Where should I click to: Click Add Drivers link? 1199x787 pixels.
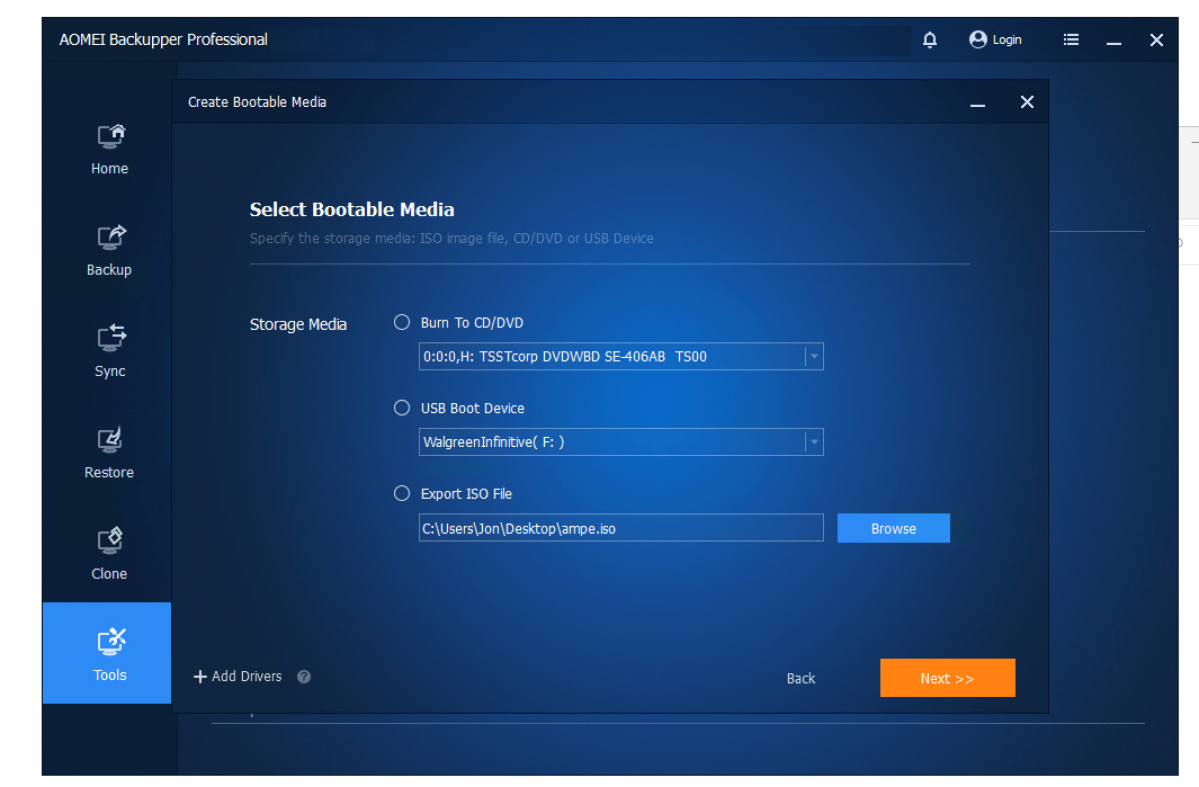coord(238,677)
